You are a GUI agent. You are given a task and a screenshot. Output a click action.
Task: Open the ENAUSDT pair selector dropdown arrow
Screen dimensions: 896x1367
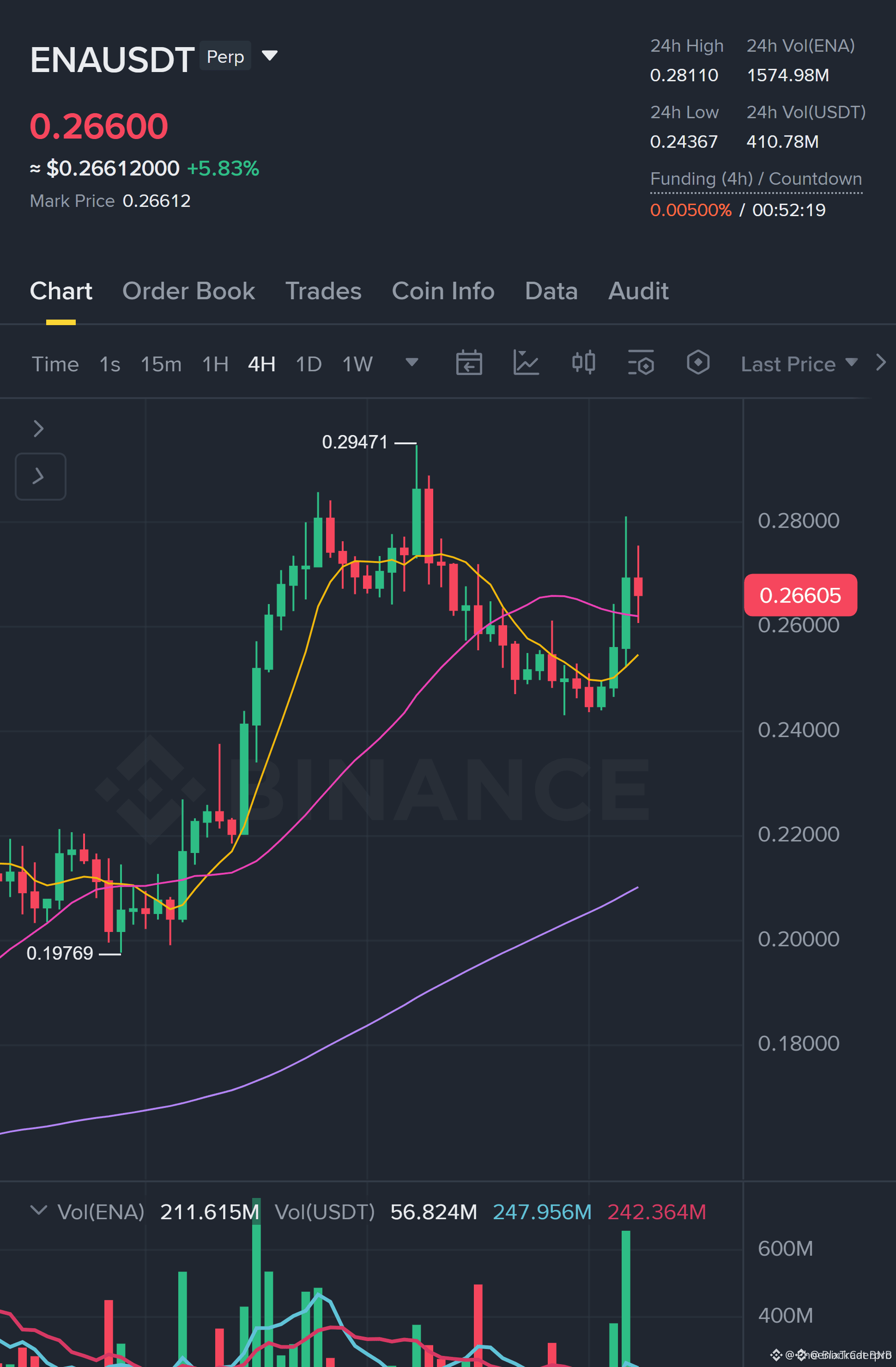tap(269, 56)
